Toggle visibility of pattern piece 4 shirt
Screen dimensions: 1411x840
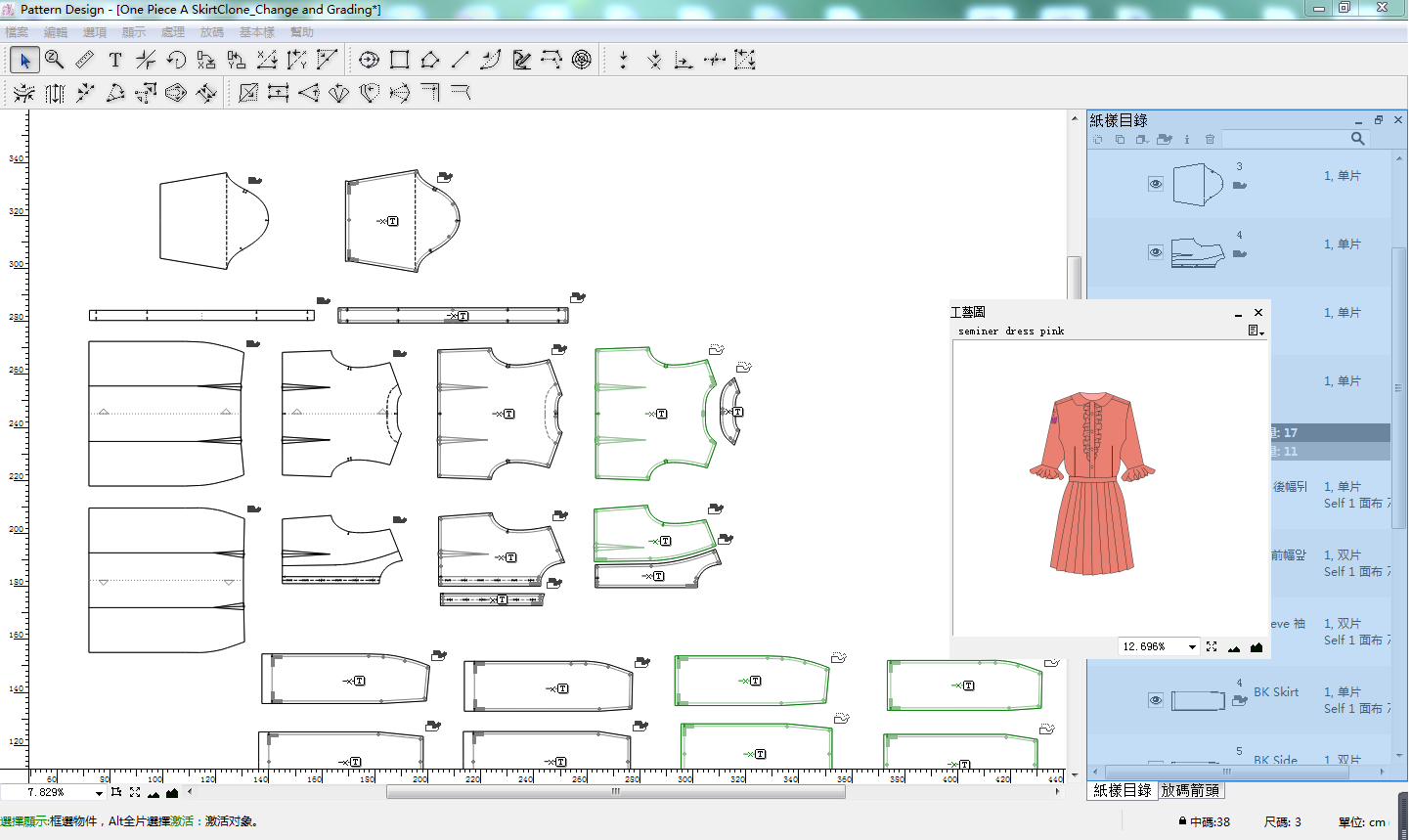click(1155, 252)
